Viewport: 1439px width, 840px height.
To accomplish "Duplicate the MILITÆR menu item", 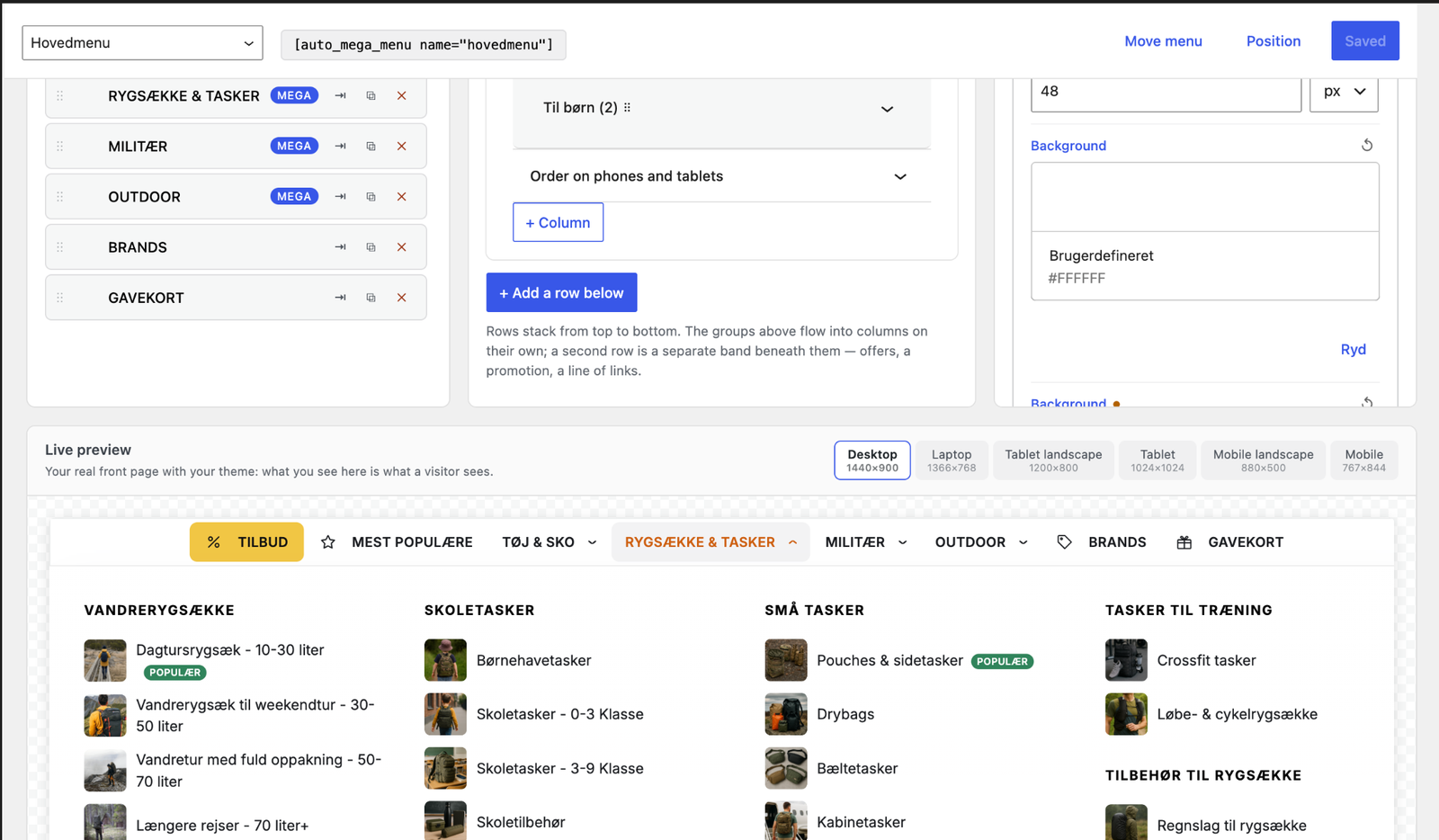I will click(371, 146).
